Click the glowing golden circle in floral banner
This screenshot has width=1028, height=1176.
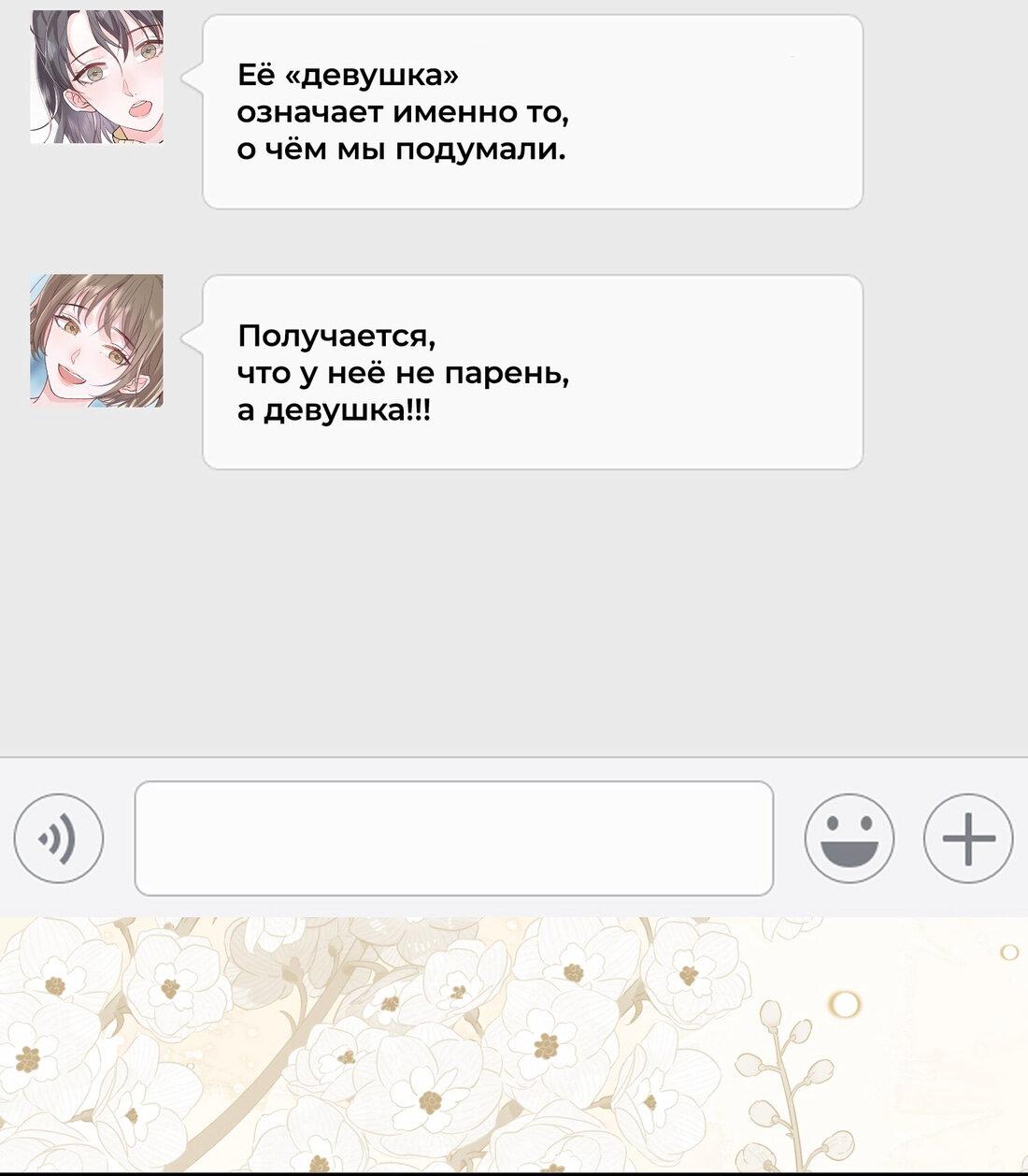pos(845,1005)
